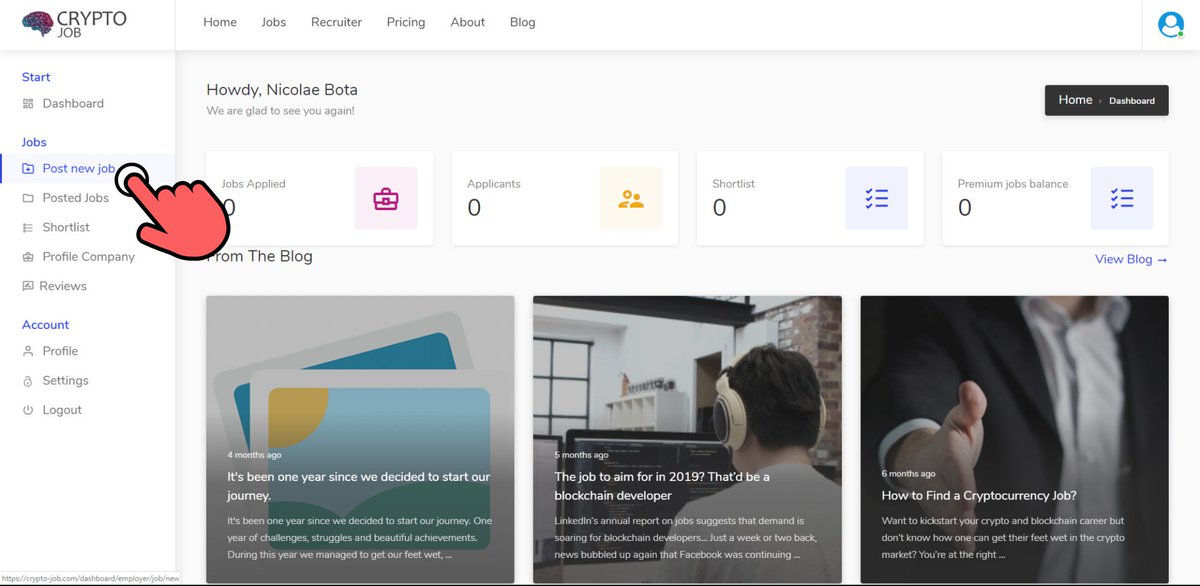Click the Shortlist list icon in sidebar

pyautogui.click(x=28, y=228)
